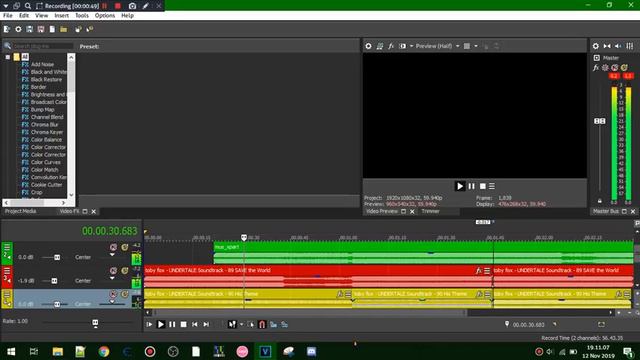Toggle lock fader channels under Master fader
Image resolution: width=640 pixels, height=360 pixels.
pos(600,201)
